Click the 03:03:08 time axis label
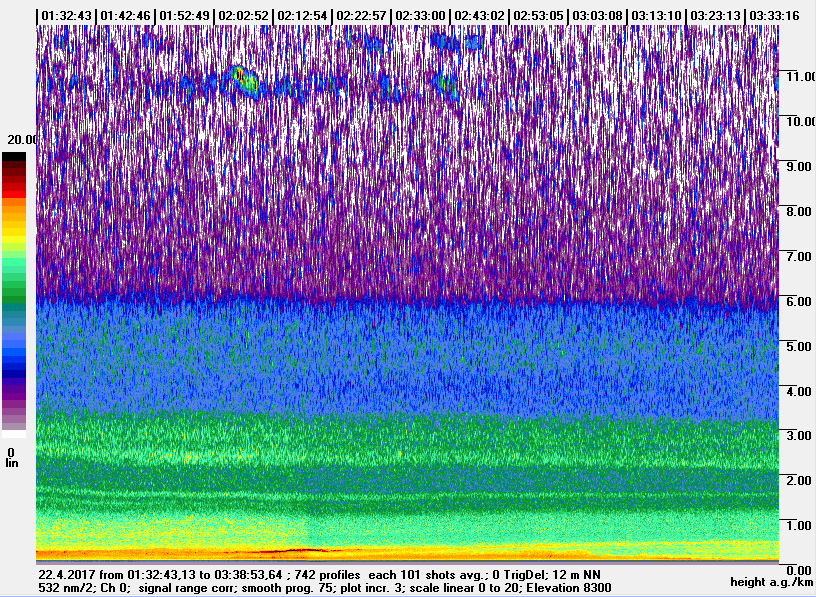816x597 pixels. click(x=597, y=16)
